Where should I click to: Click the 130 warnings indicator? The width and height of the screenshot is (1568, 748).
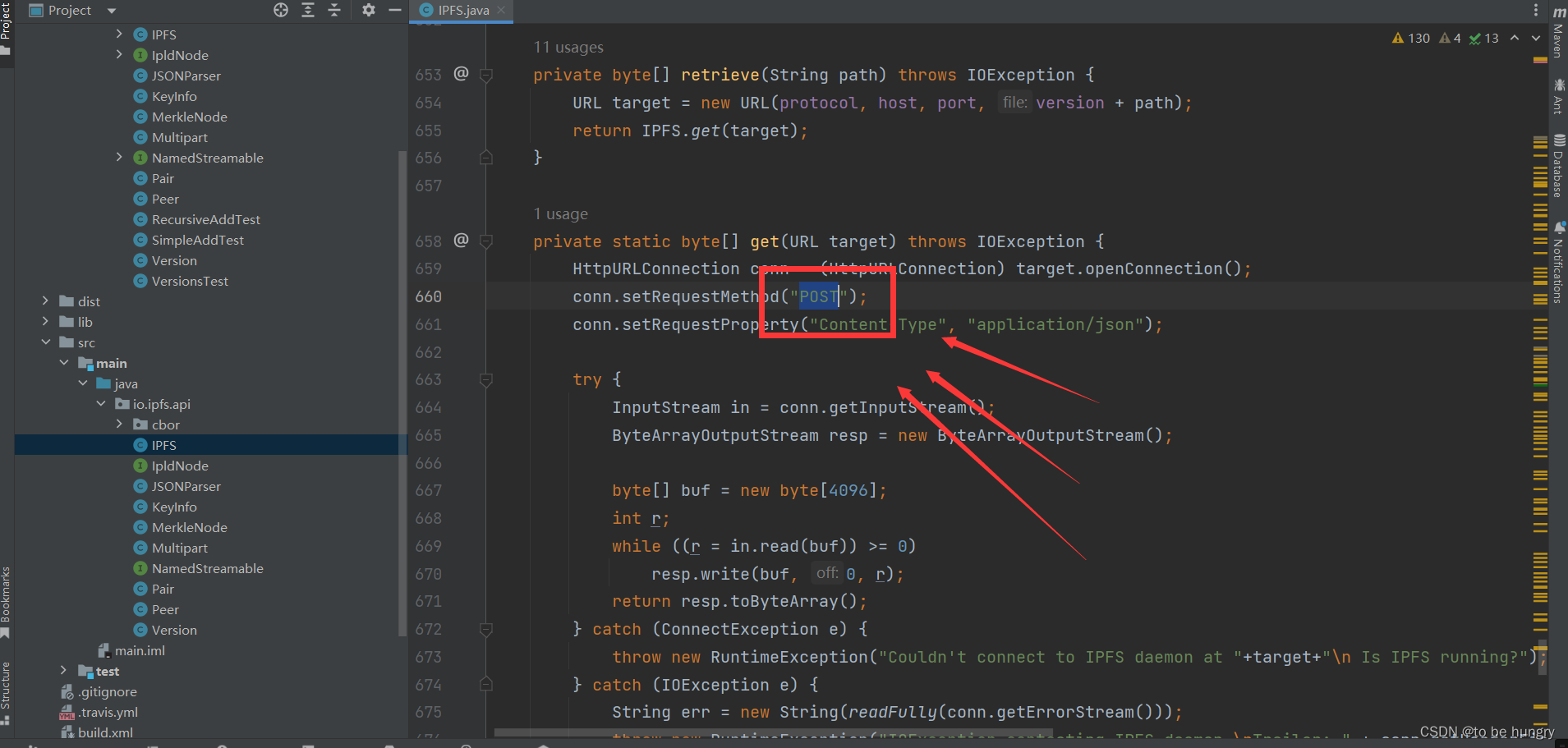tap(1411, 38)
